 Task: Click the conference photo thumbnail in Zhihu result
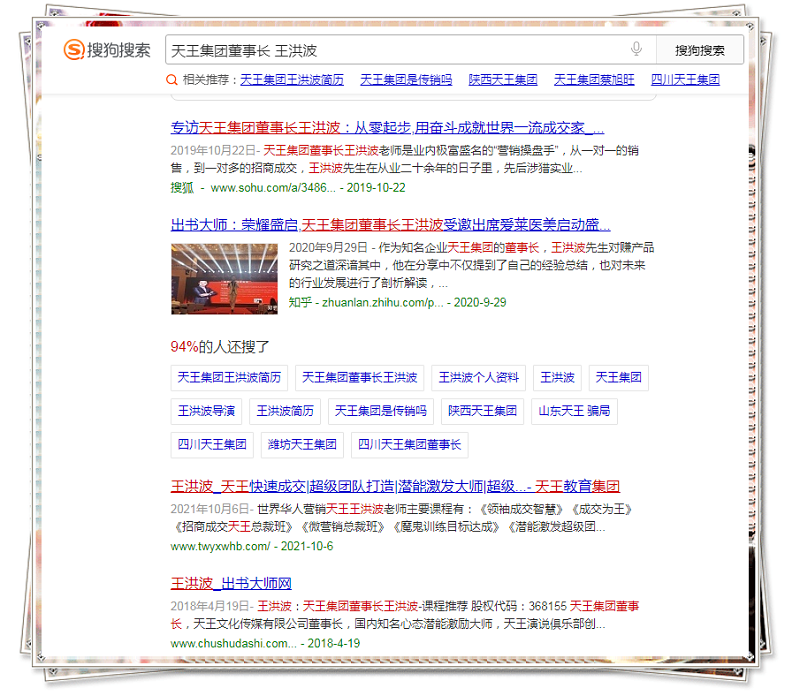pyautogui.click(x=224, y=278)
